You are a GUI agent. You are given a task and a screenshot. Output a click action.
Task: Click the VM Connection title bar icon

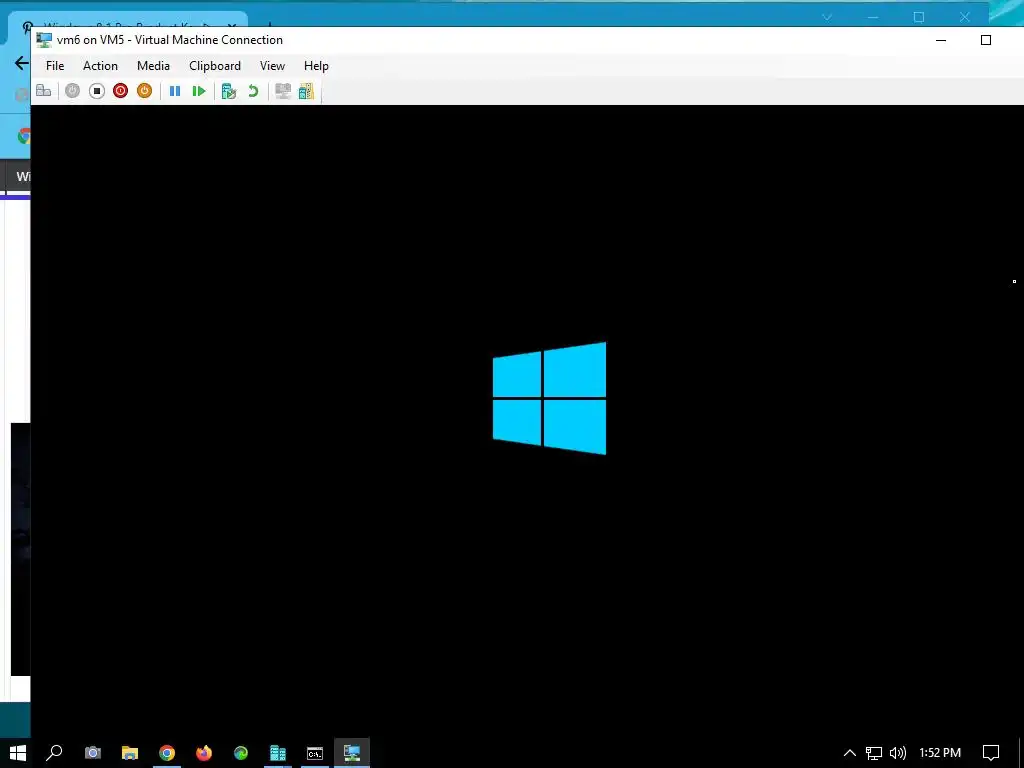pyautogui.click(x=44, y=40)
